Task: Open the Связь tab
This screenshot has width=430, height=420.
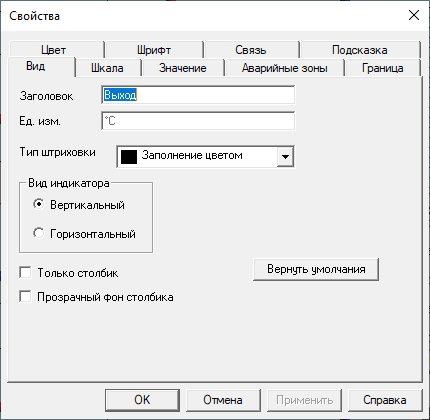Action: coord(251,50)
